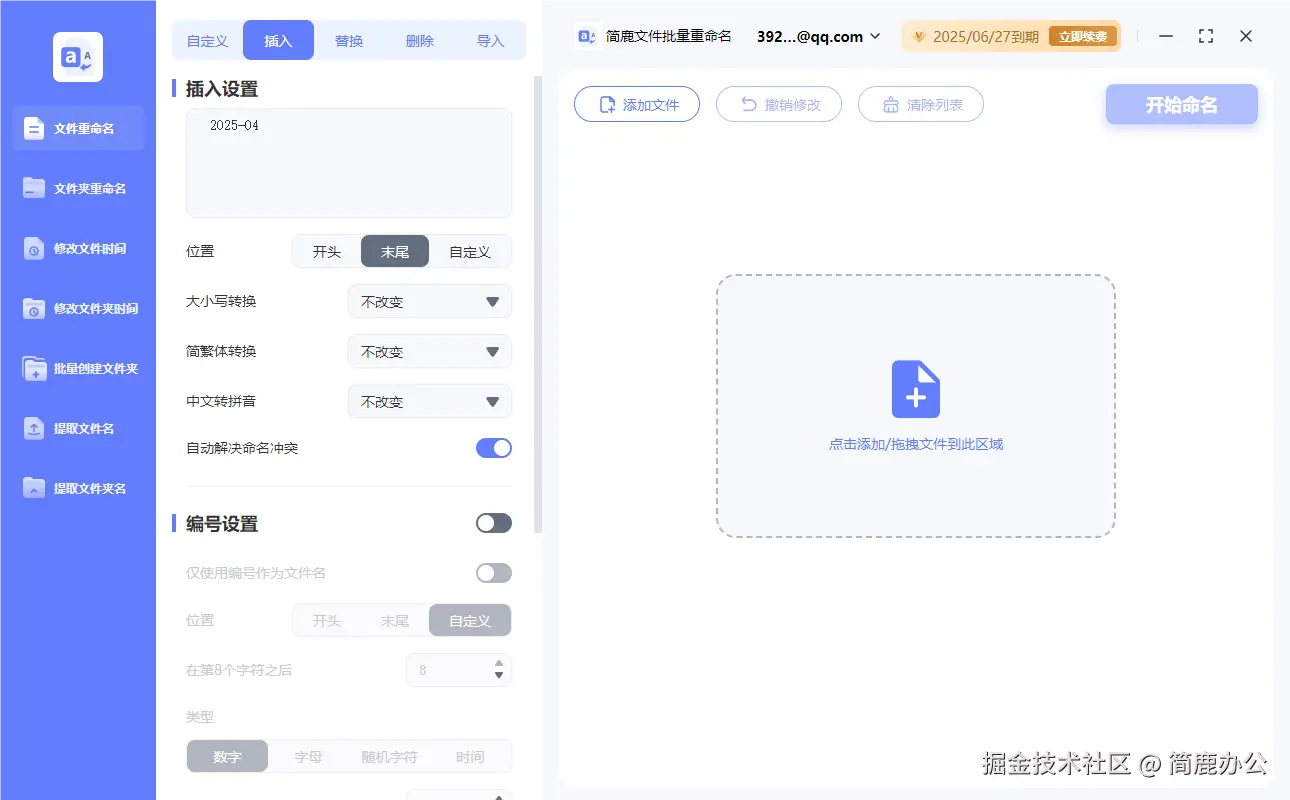Click the 点击添加/拖拽文件到此区域 drop zone text
1290x800 pixels.
coord(915,444)
